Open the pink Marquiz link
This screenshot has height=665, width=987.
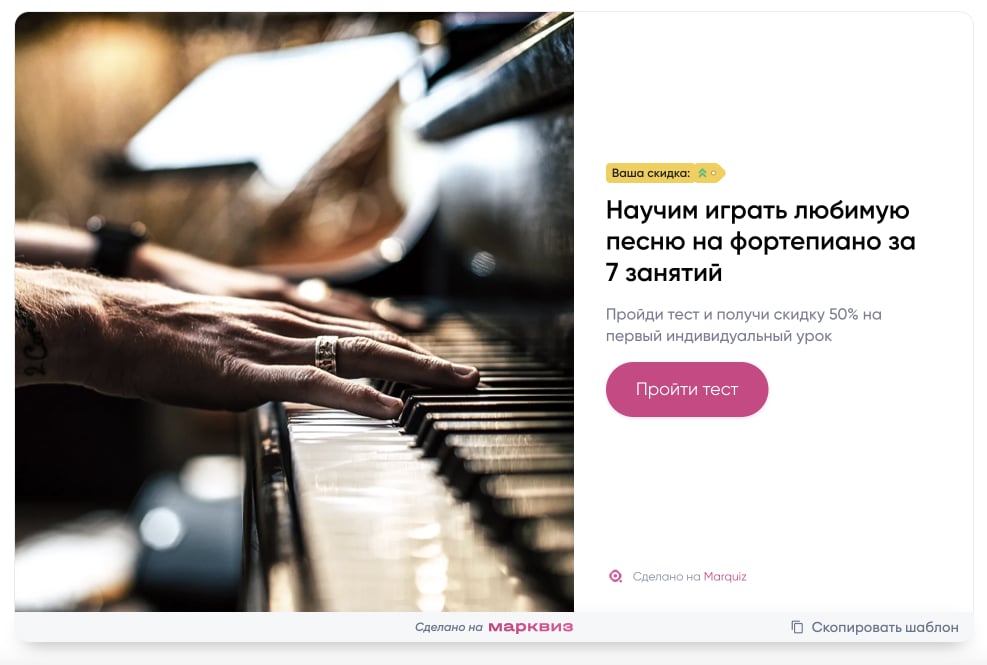coord(725,576)
